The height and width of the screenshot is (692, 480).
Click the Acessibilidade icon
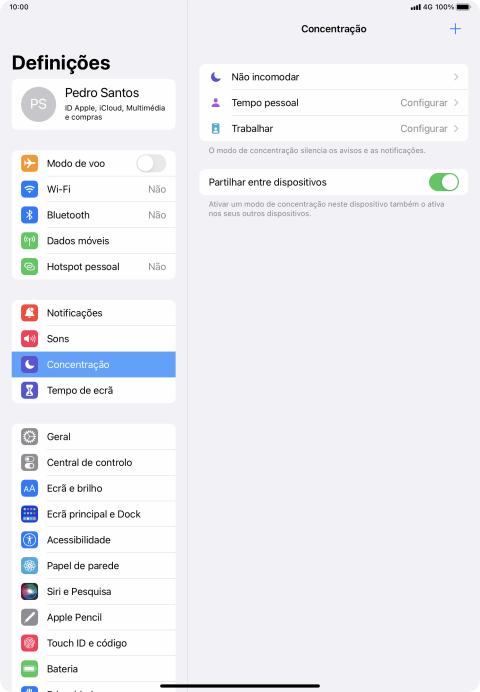(30, 540)
